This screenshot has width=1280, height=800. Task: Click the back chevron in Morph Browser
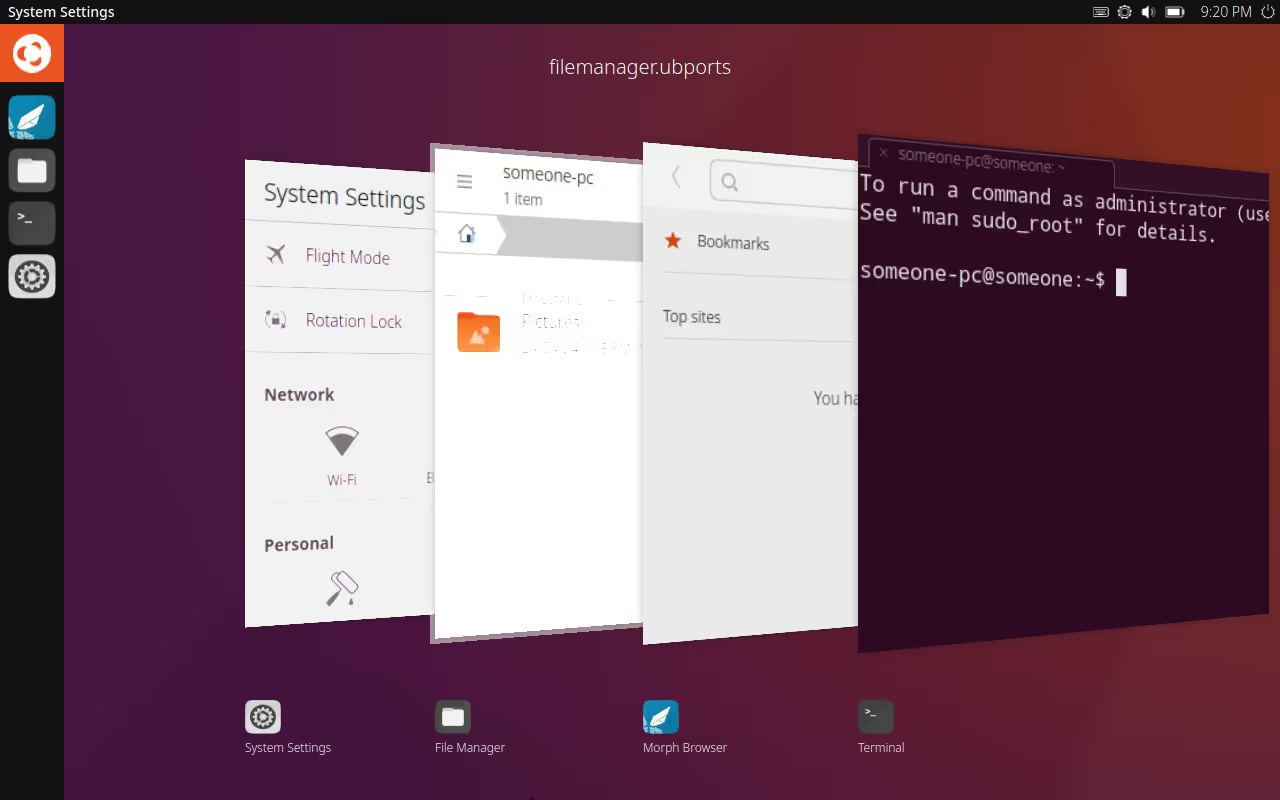[x=675, y=176]
